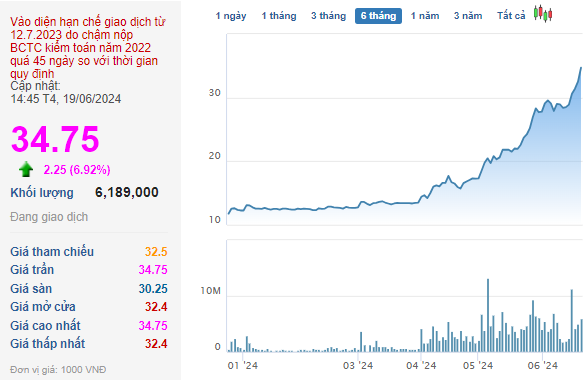Select the 1 tháng time range
The width and height of the screenshot is (587, 380).
279,16
